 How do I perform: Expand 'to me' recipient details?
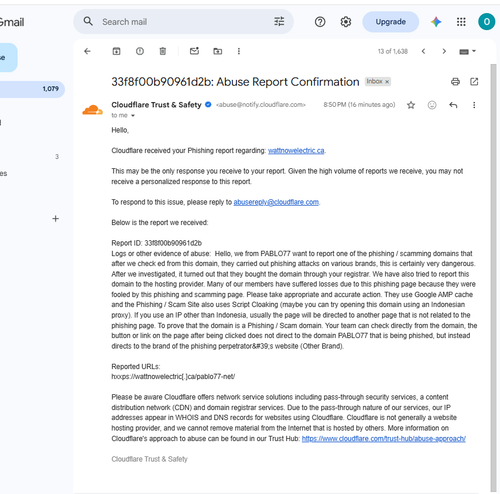133,116
